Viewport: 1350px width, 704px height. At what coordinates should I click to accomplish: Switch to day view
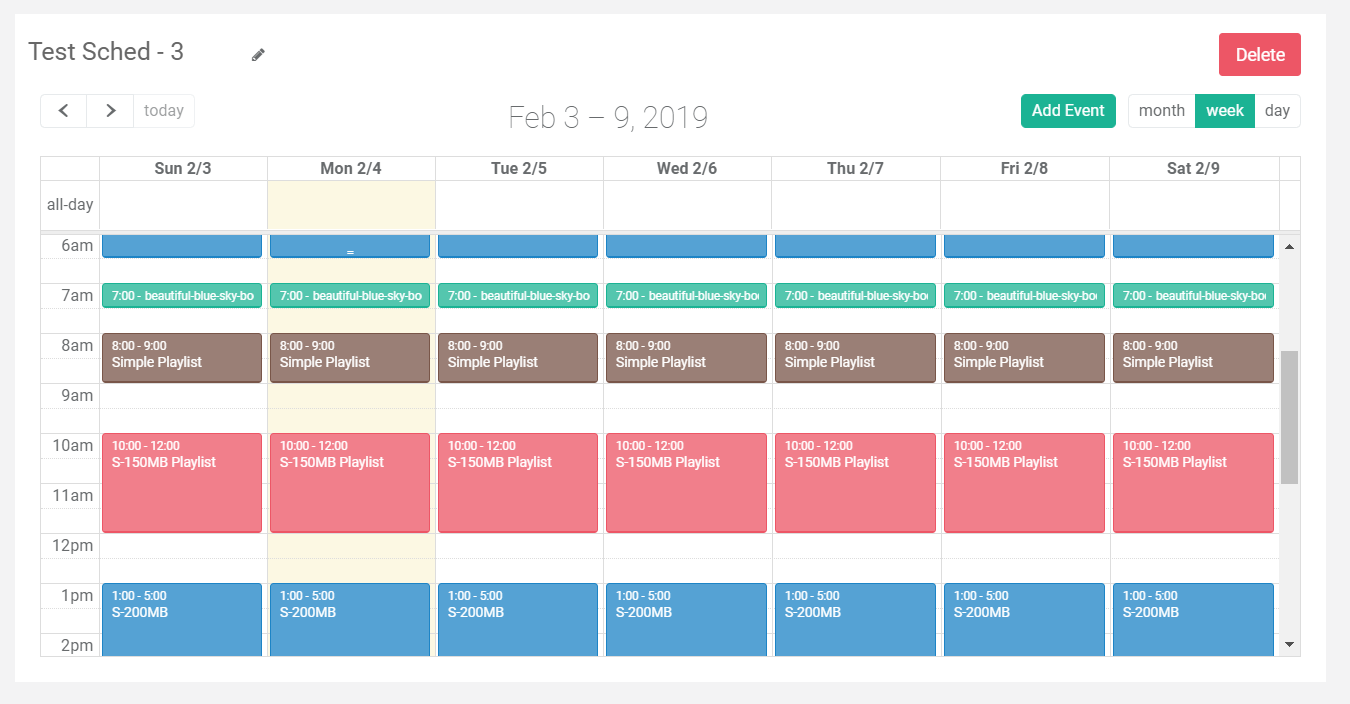[x=1277, y=110]
